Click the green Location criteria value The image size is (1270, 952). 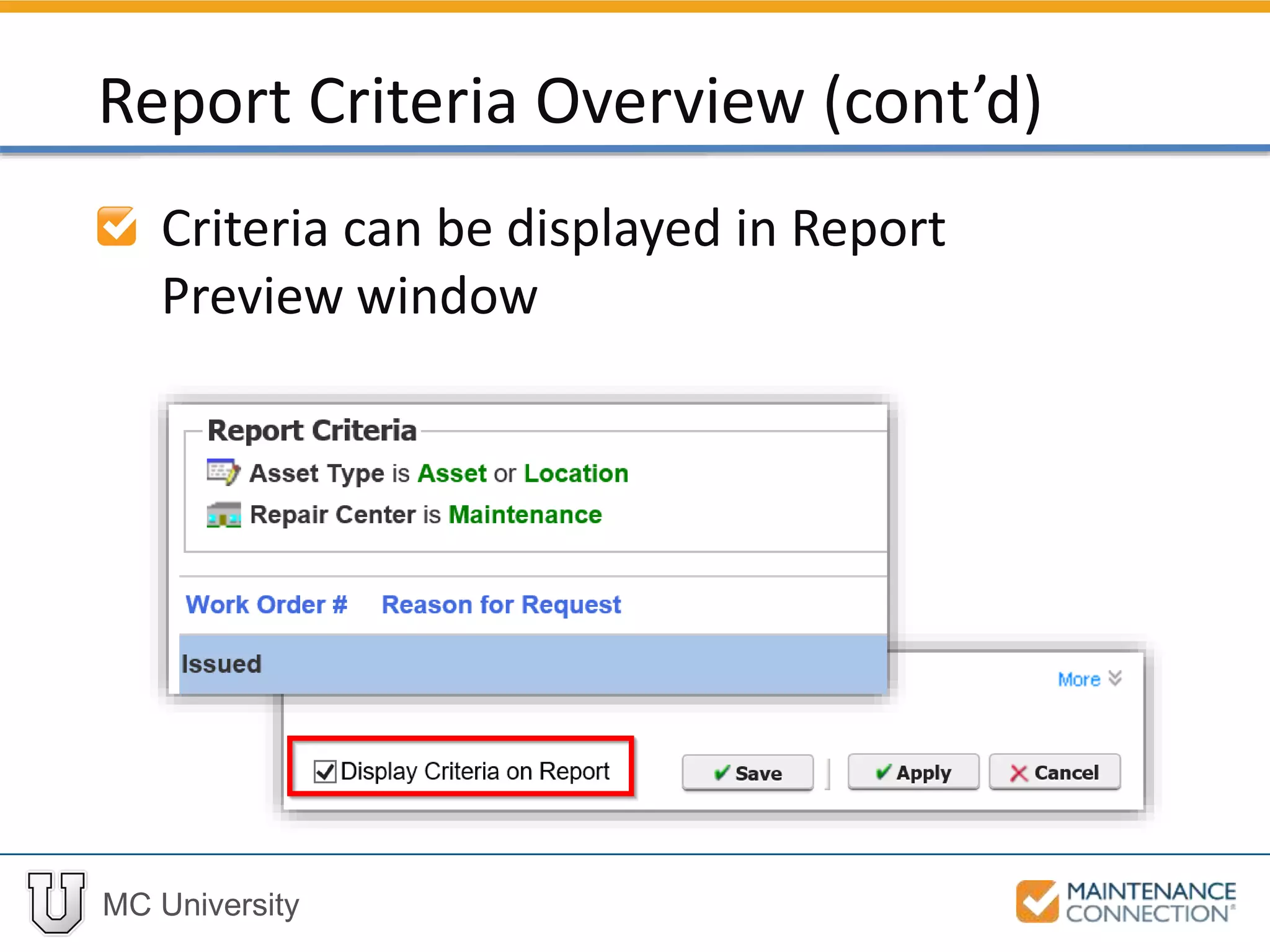point(576,474)
